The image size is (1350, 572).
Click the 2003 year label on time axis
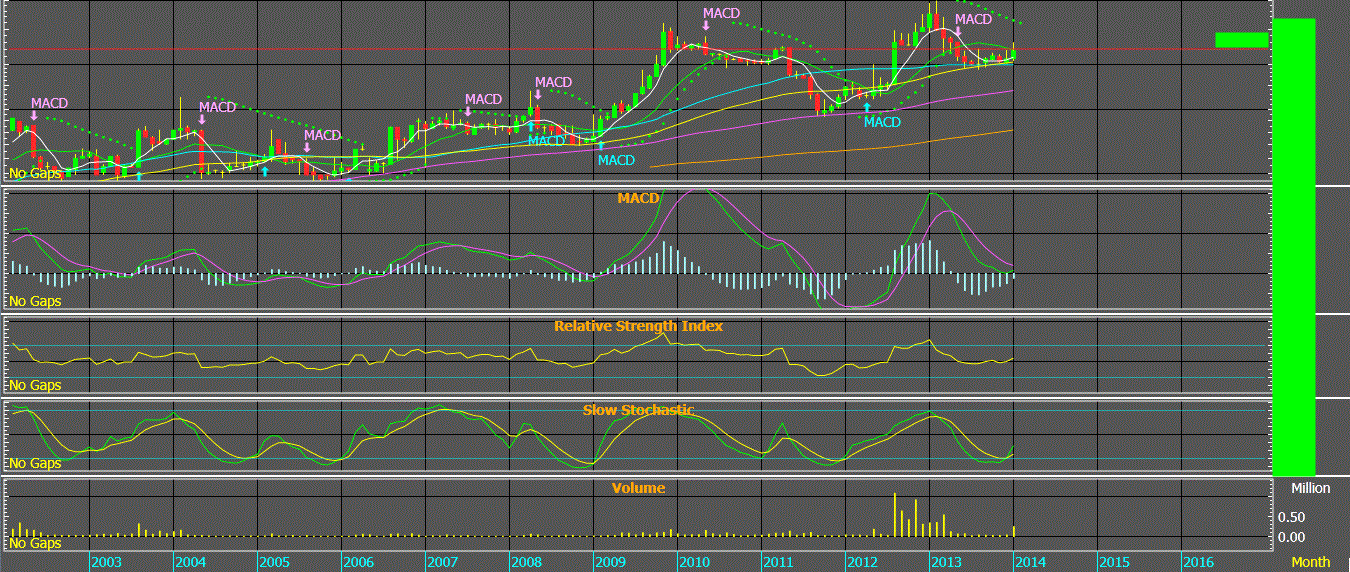tap(107, 562)
